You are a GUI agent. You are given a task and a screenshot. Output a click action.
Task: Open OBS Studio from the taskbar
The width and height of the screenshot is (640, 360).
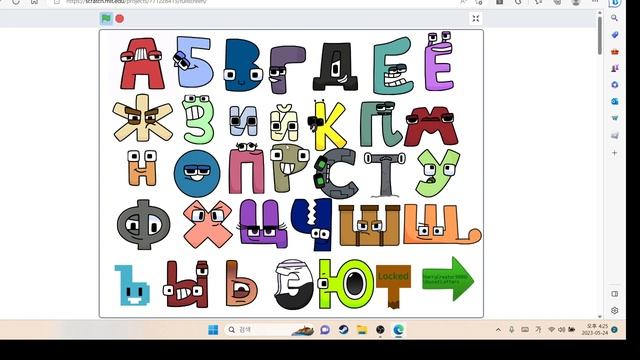[x=380, y=330]
